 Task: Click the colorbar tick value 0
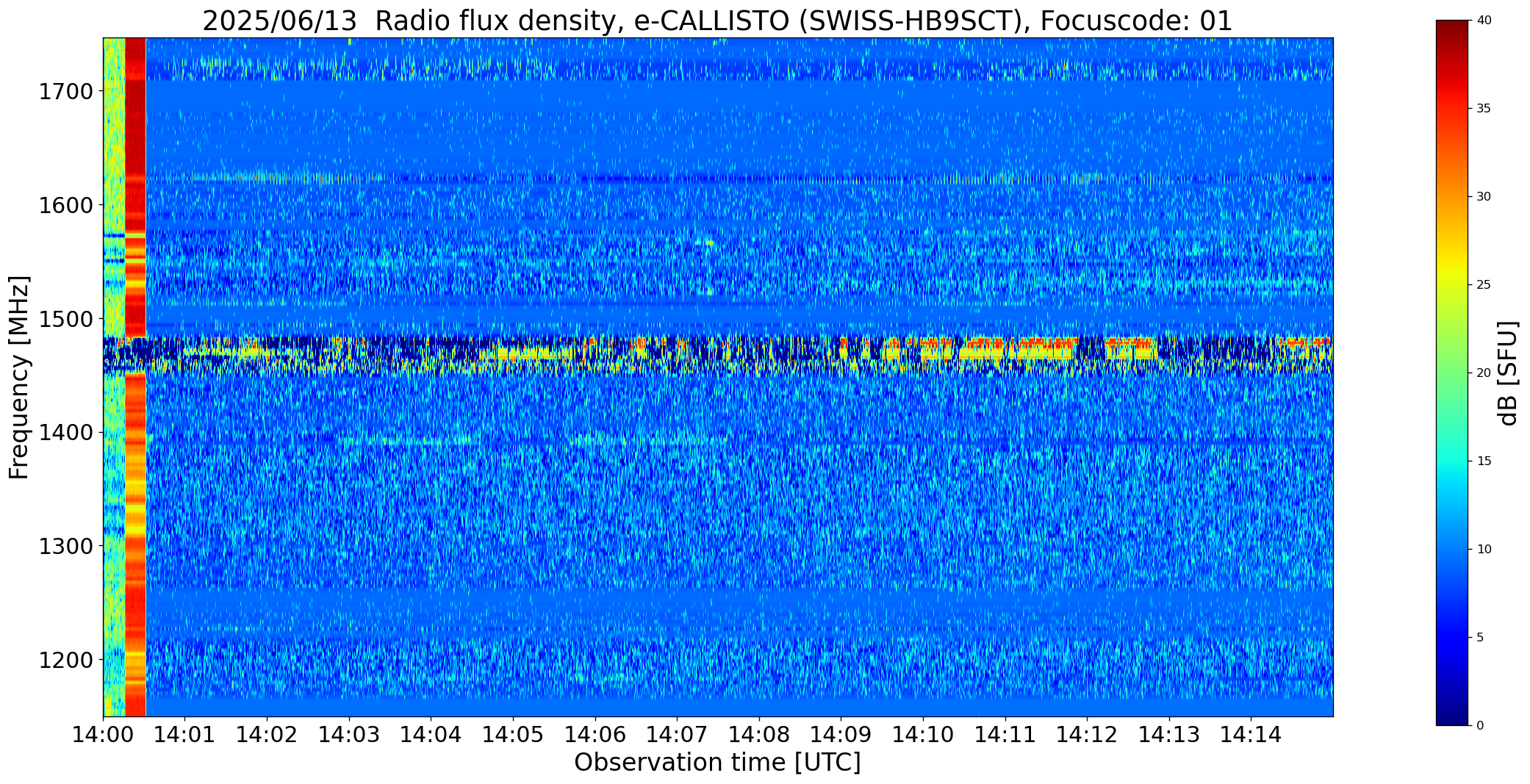(x=1480, y=726)
